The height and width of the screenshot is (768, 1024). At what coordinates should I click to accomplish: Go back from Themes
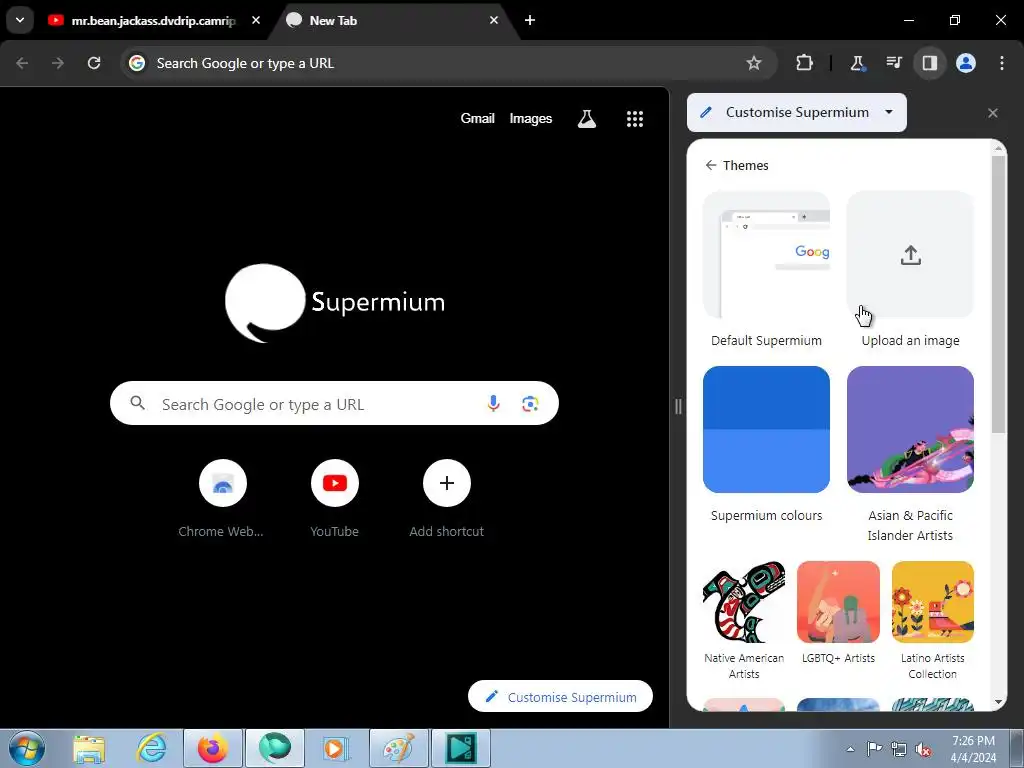(x=711, y=165)
